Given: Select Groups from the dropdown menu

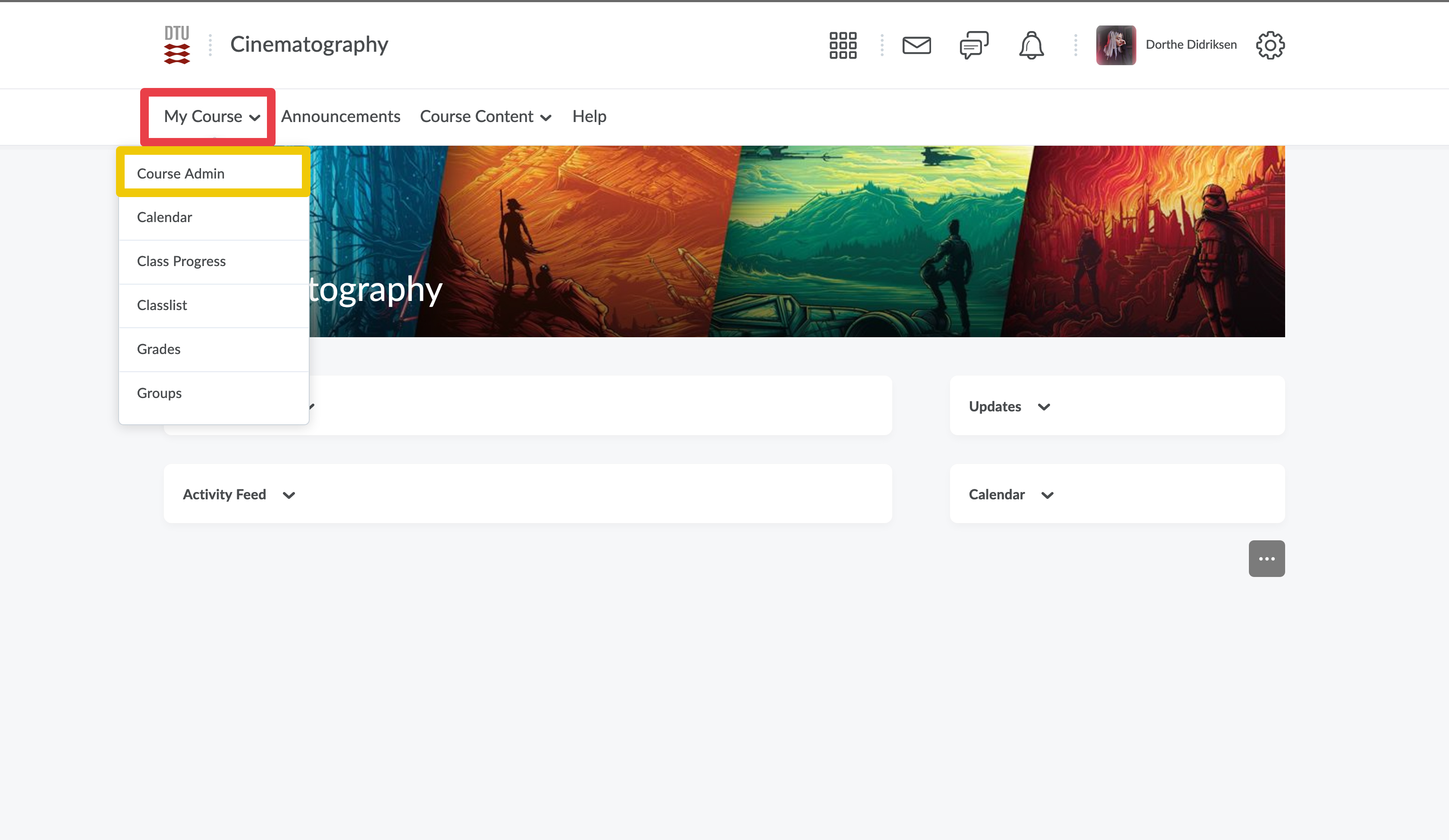Looking at the screenshot, I should tap(159, 392).
